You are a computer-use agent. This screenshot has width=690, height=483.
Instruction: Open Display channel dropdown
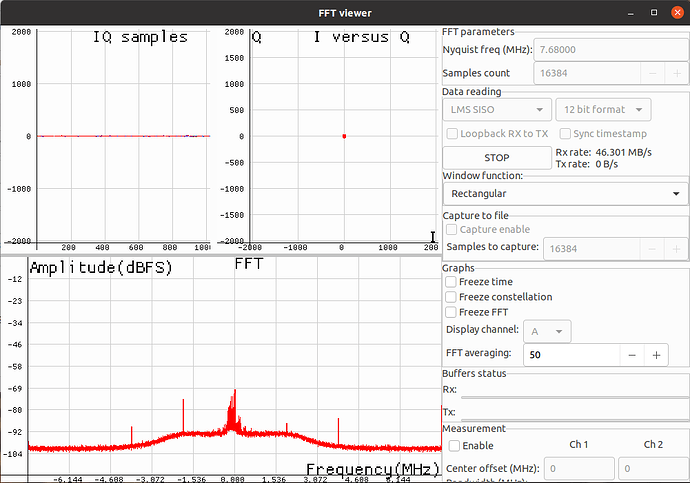tap(547, 331)
